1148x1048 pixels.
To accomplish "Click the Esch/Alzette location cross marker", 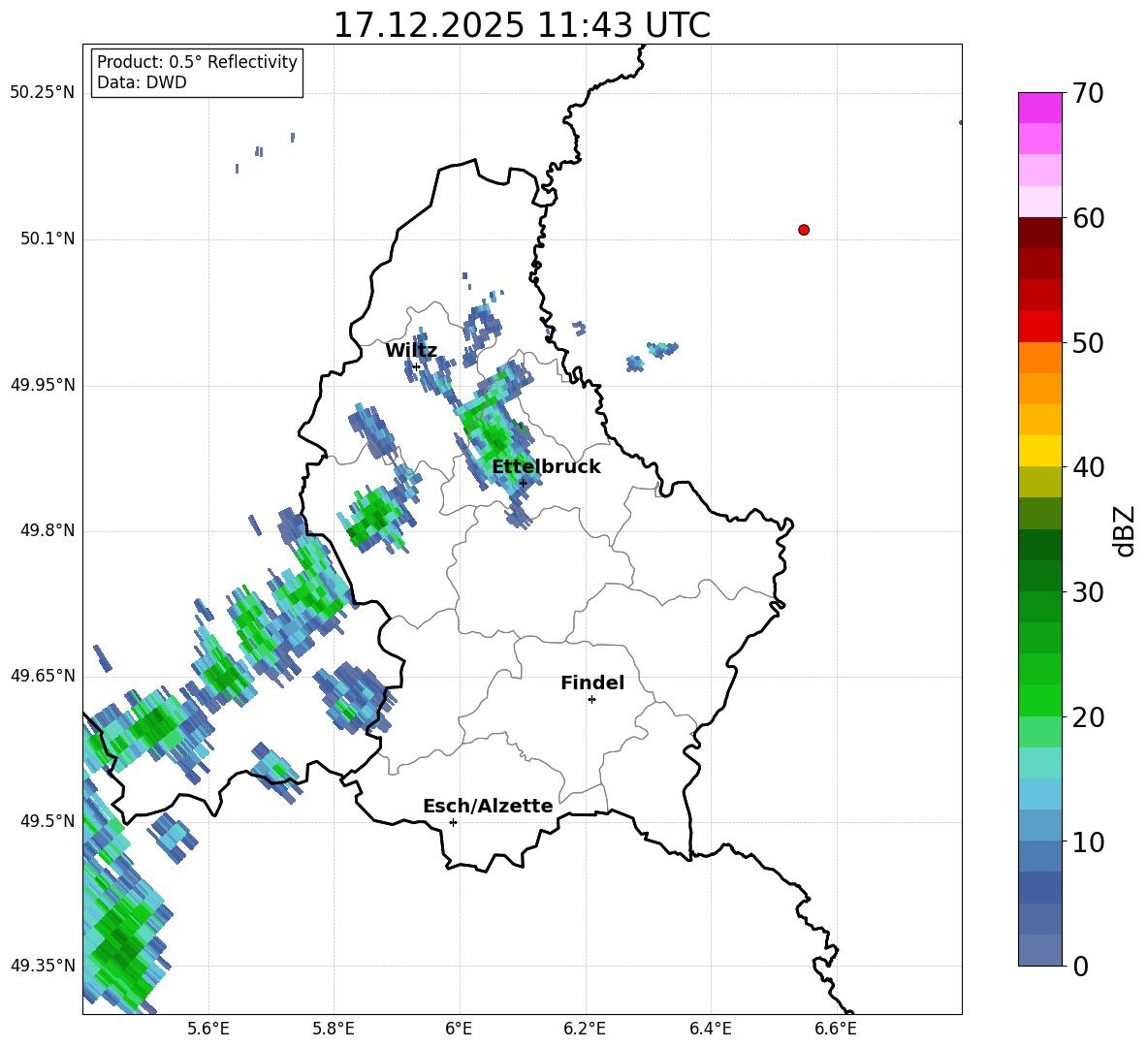I will click(x=453, y=822).
